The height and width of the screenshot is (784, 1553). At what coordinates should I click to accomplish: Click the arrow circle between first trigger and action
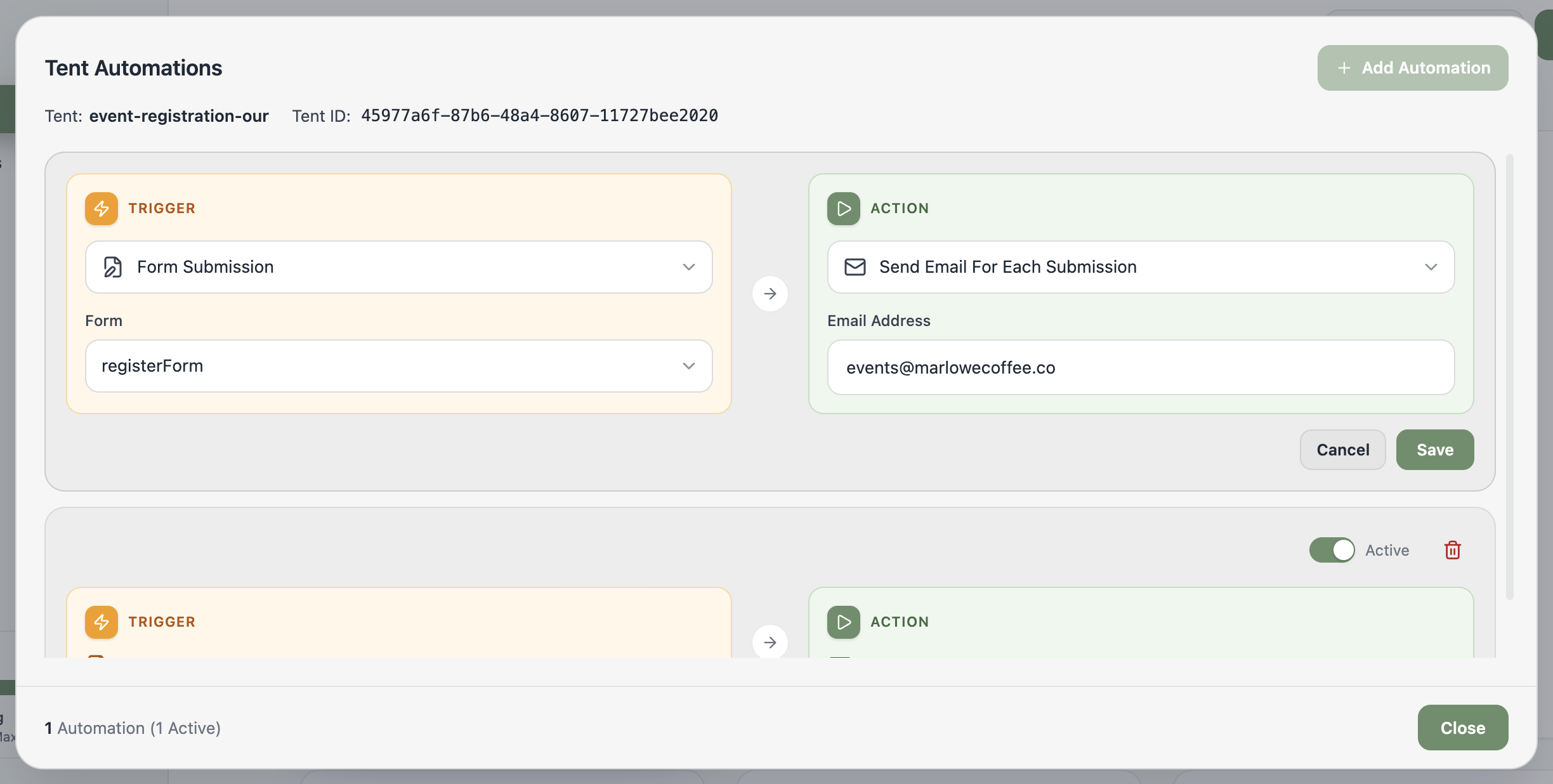click(x=770, y=294)
